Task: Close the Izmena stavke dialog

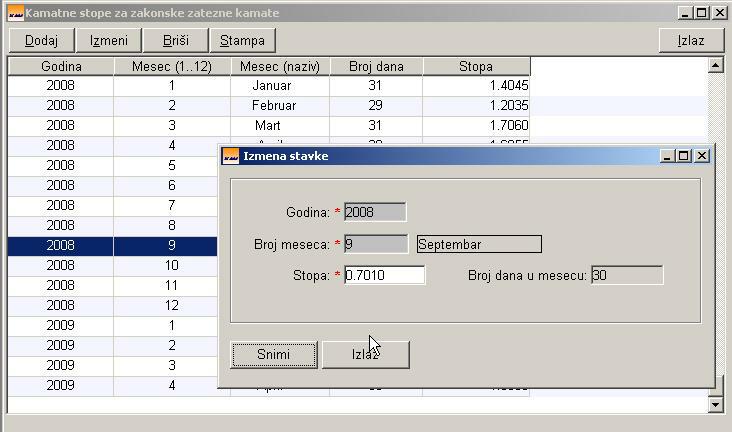Action: coord(702,156)
